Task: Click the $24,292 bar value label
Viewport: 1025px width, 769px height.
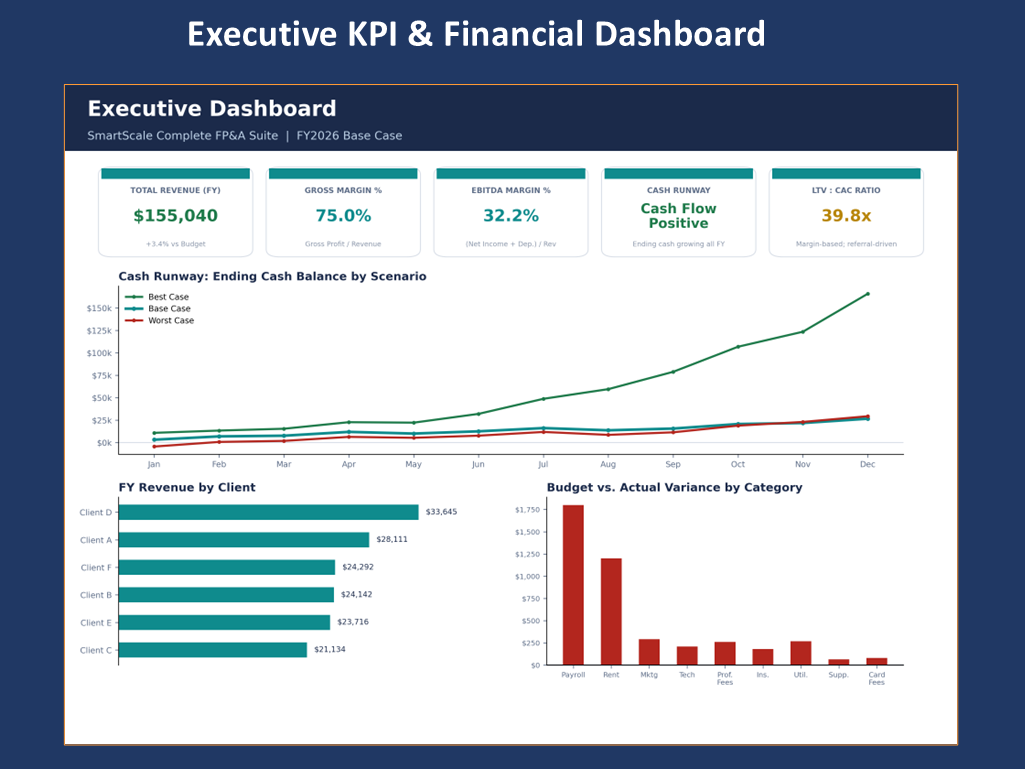Action: [358, 567]
